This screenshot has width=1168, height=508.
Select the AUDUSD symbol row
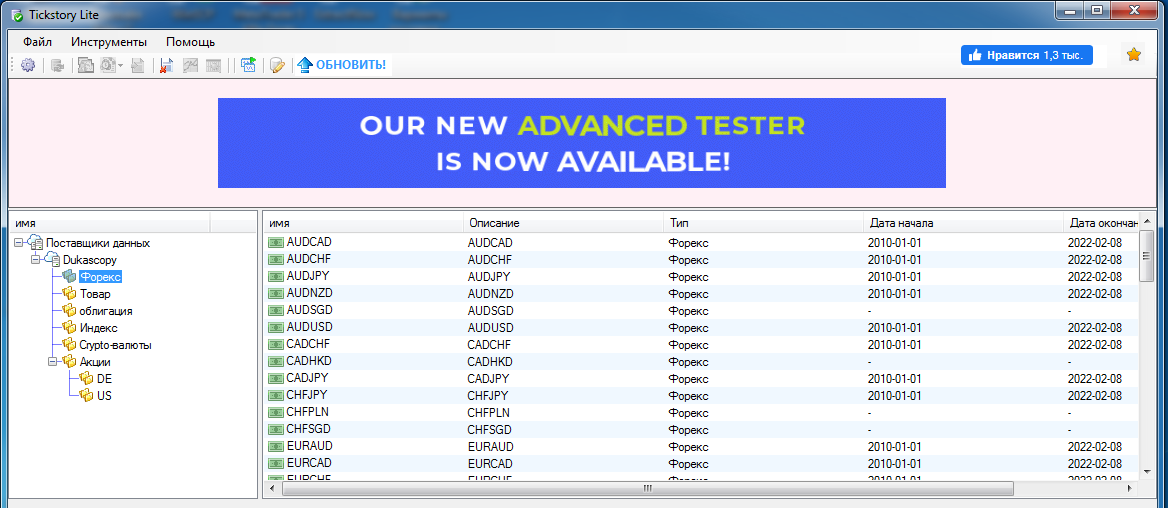(702, 327)
